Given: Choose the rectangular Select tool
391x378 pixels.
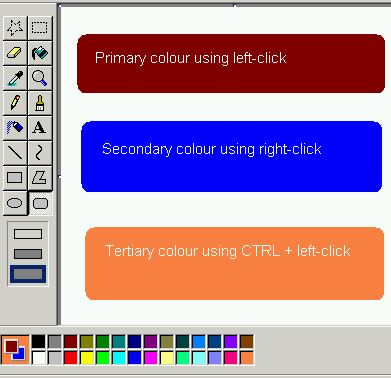Looking at the screenshot, I should pyautogui.click(x=40, y=28).
